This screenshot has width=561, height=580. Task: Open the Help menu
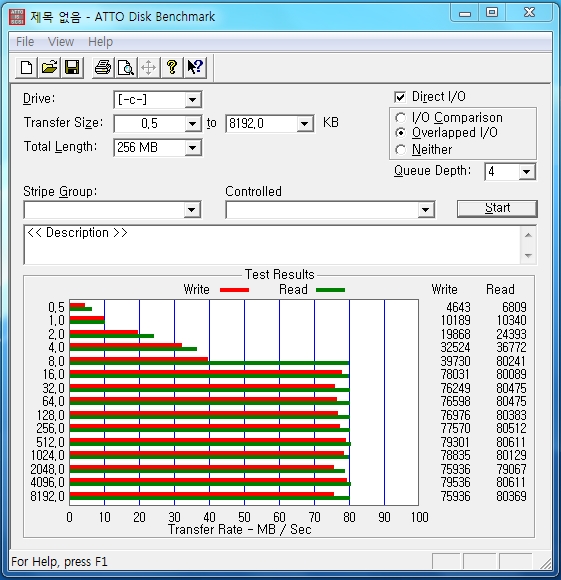pyautogui.click(x=101, y=42)
